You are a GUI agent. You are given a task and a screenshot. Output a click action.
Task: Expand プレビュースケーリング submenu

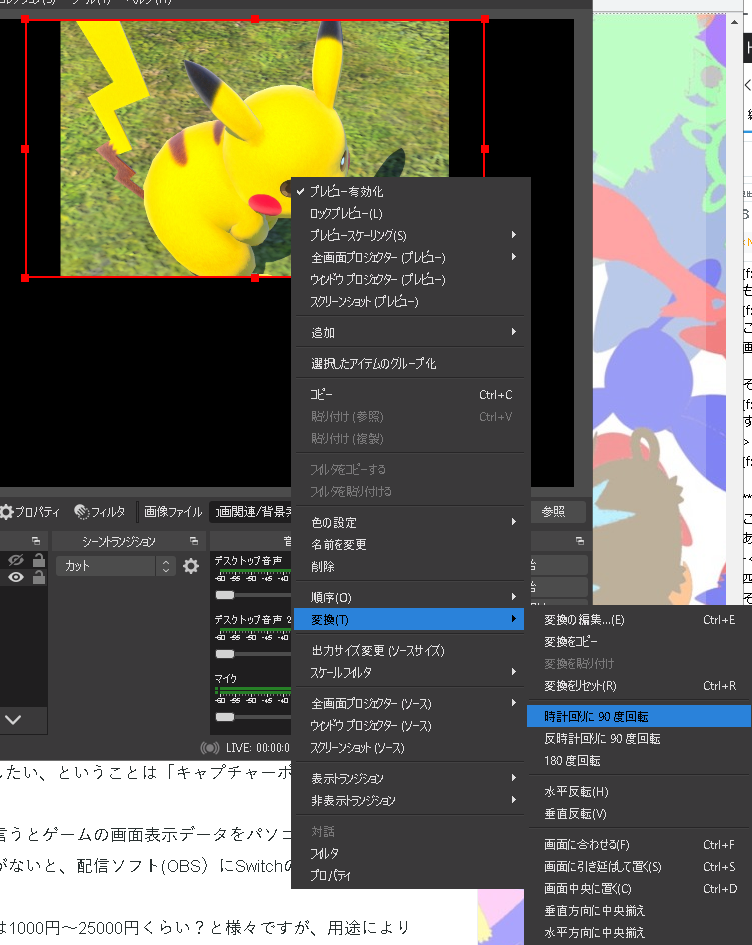pyautogui.click(x=409, y=235)
